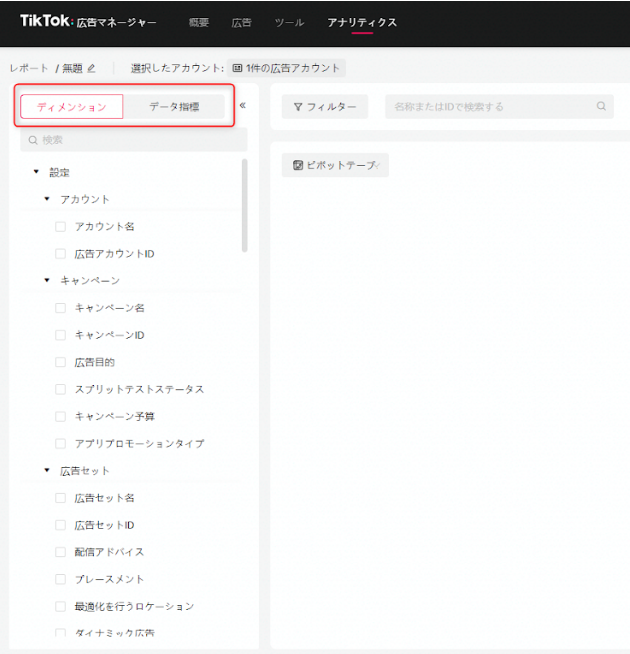Collapse the 設定 tree section
The image size is (630, 654).
point(36,172)
